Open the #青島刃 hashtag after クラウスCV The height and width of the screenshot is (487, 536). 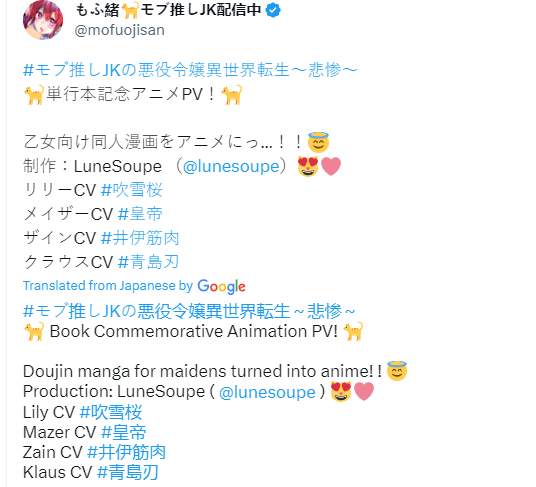click(x=148, y=262)
